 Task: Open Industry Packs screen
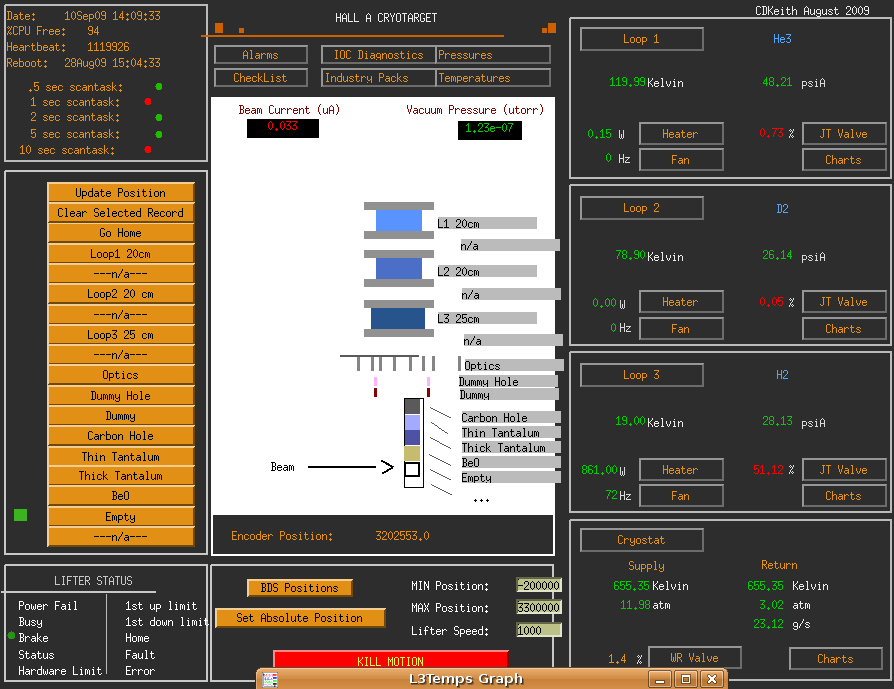coord(379,78)
